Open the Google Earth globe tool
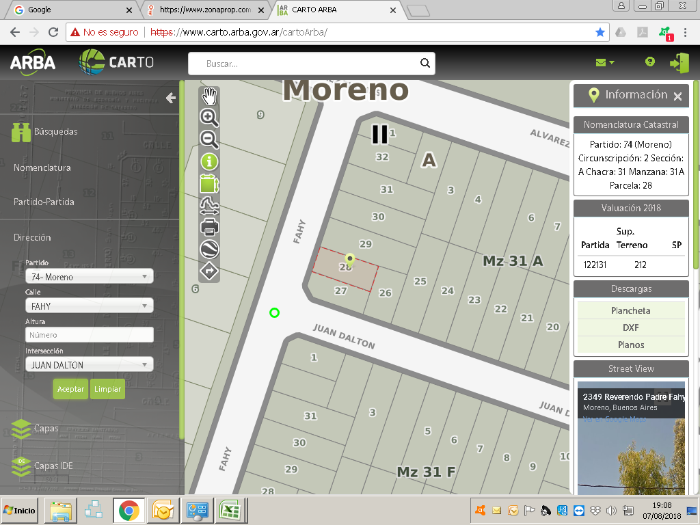This screenshot has width=700, height=525. (209, 249)
